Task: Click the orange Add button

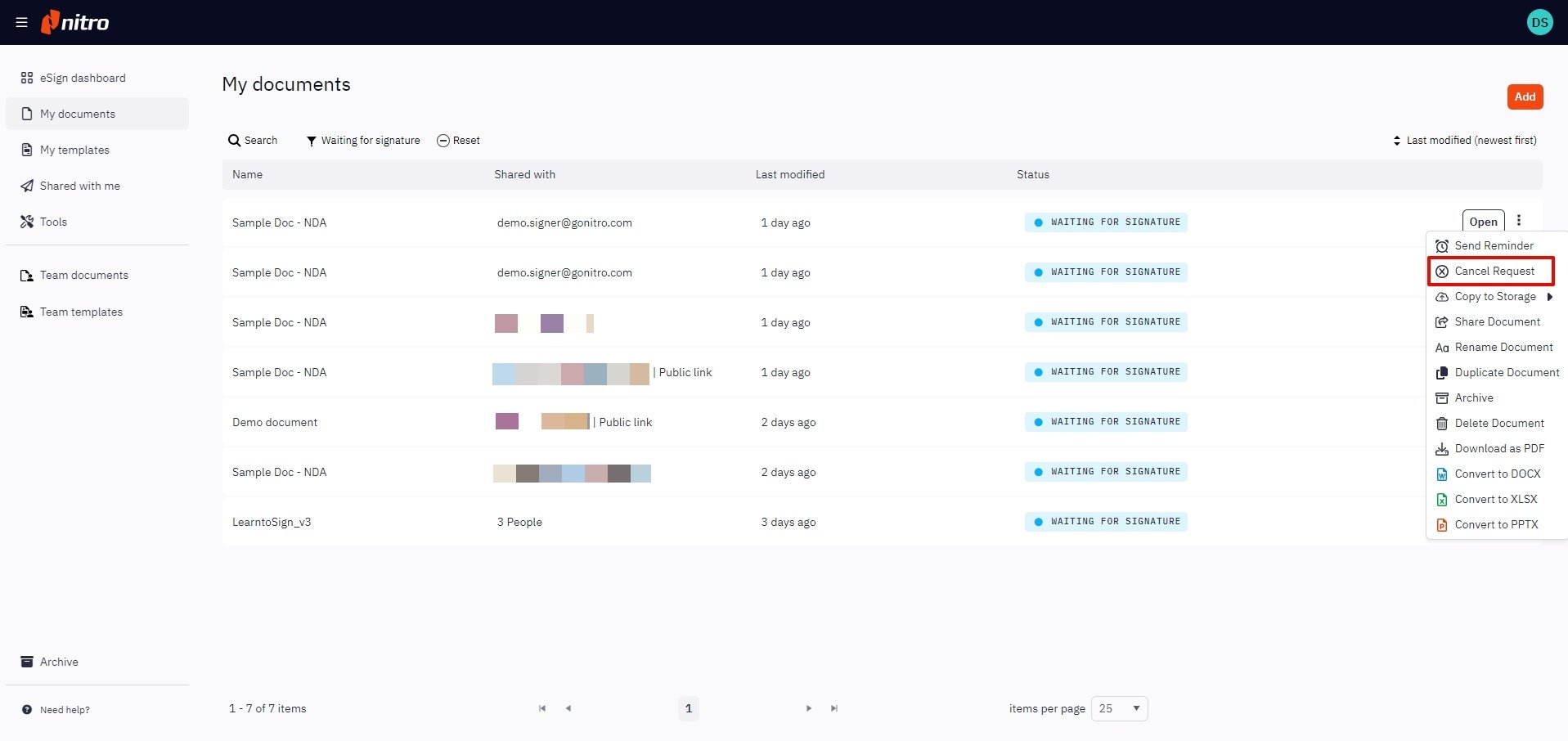Action: [1525, 97]
